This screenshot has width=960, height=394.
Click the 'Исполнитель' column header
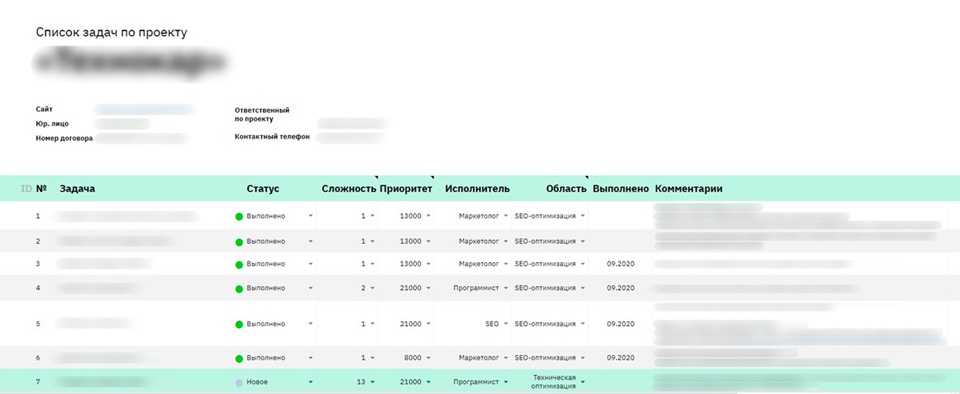pos(477,189)
